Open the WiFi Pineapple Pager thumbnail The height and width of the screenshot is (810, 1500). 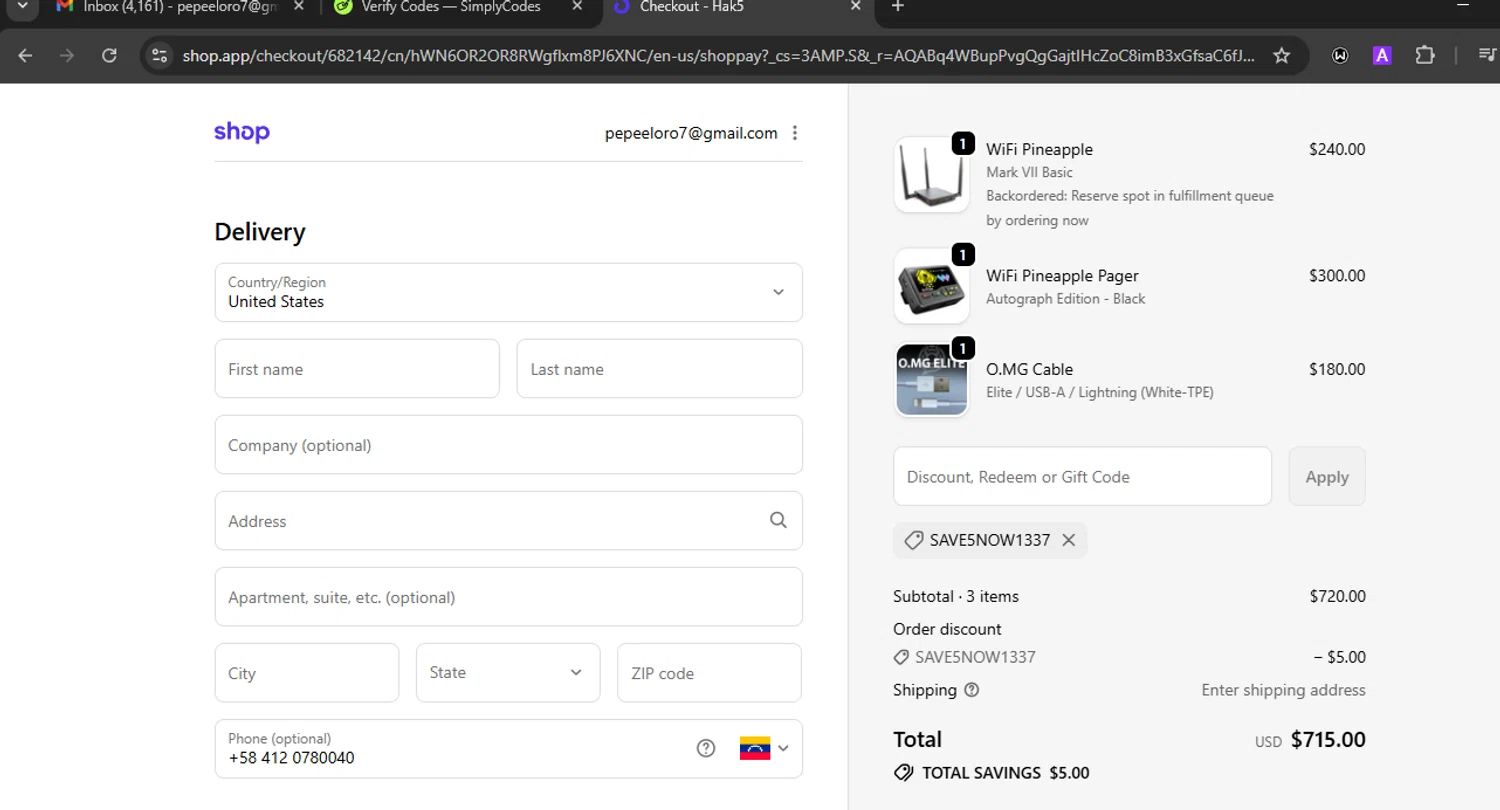[931, 286]
